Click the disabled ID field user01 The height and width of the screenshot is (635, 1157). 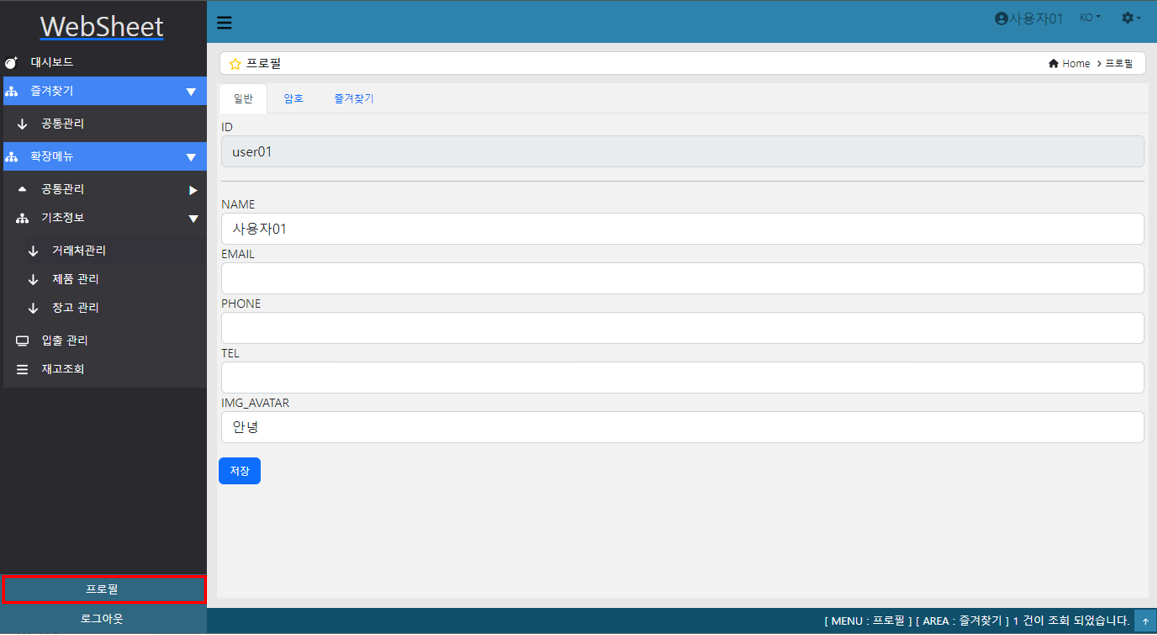(x=683, y=152)
